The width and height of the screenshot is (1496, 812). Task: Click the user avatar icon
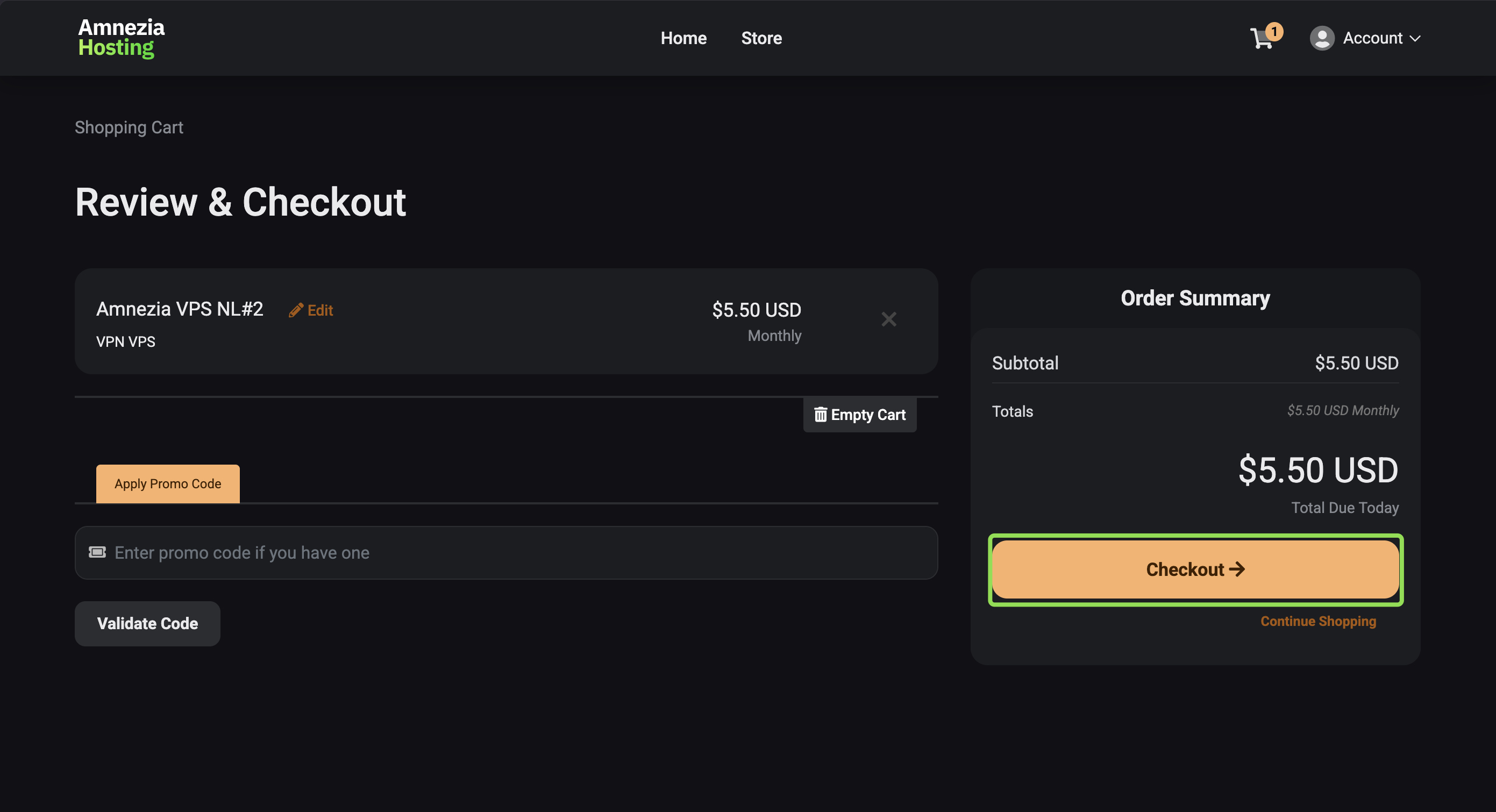click(x=1322, y=38)
